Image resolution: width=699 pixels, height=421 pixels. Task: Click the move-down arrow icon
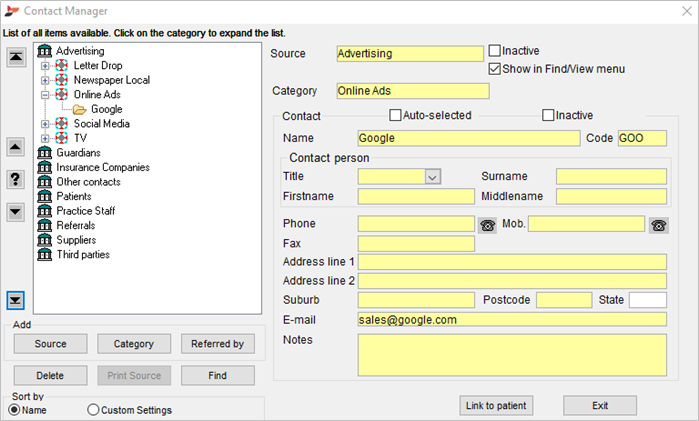(16, 212)
